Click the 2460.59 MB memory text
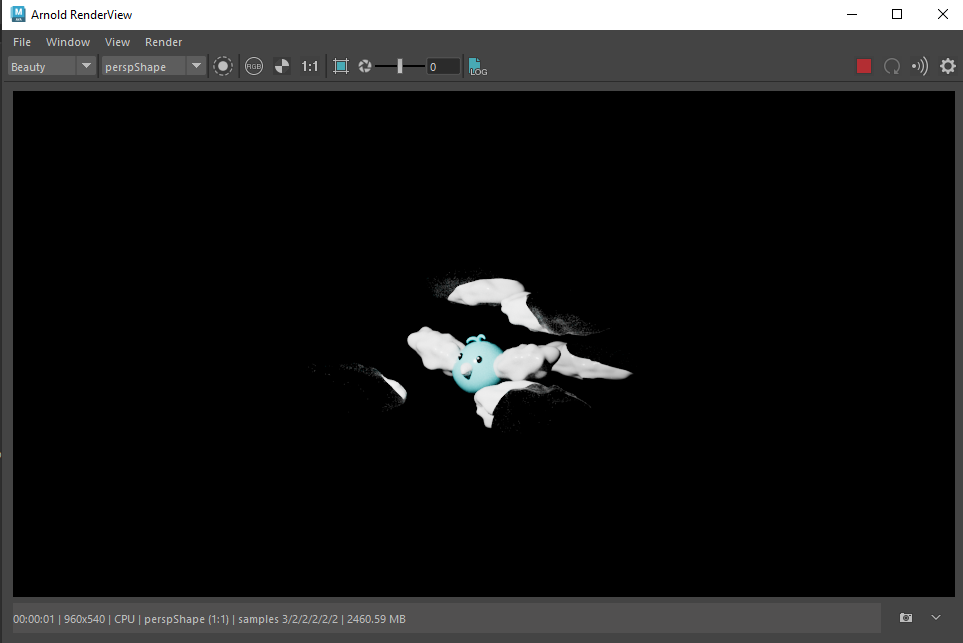 coord(376,619)
